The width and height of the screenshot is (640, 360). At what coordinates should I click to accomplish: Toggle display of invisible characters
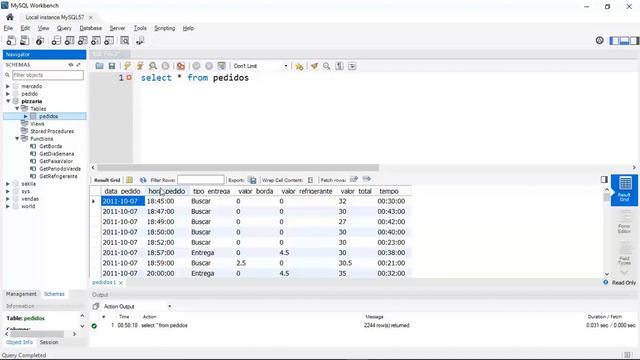pos(339,66)
